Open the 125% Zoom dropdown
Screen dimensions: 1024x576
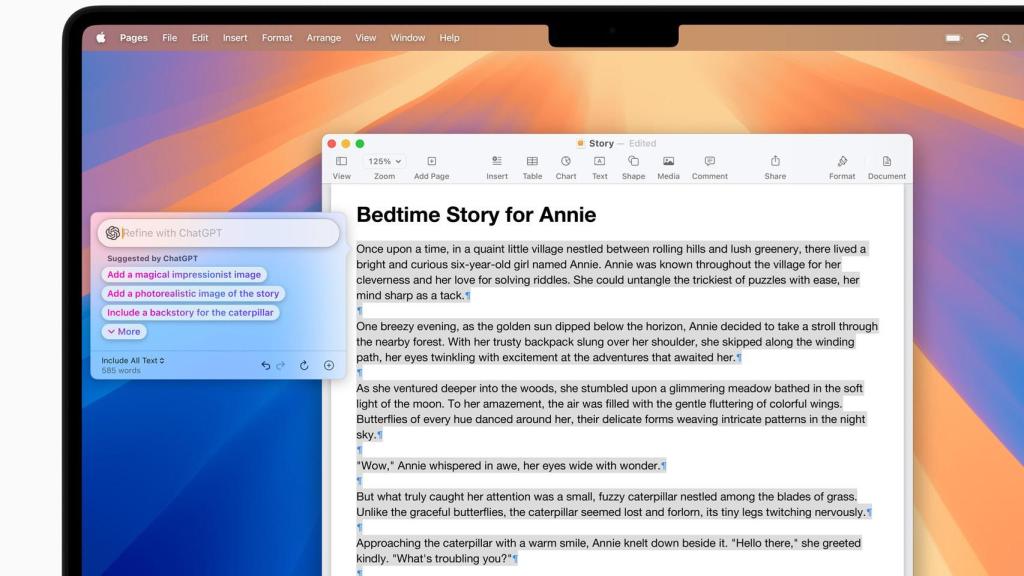(x=384, y=161)
